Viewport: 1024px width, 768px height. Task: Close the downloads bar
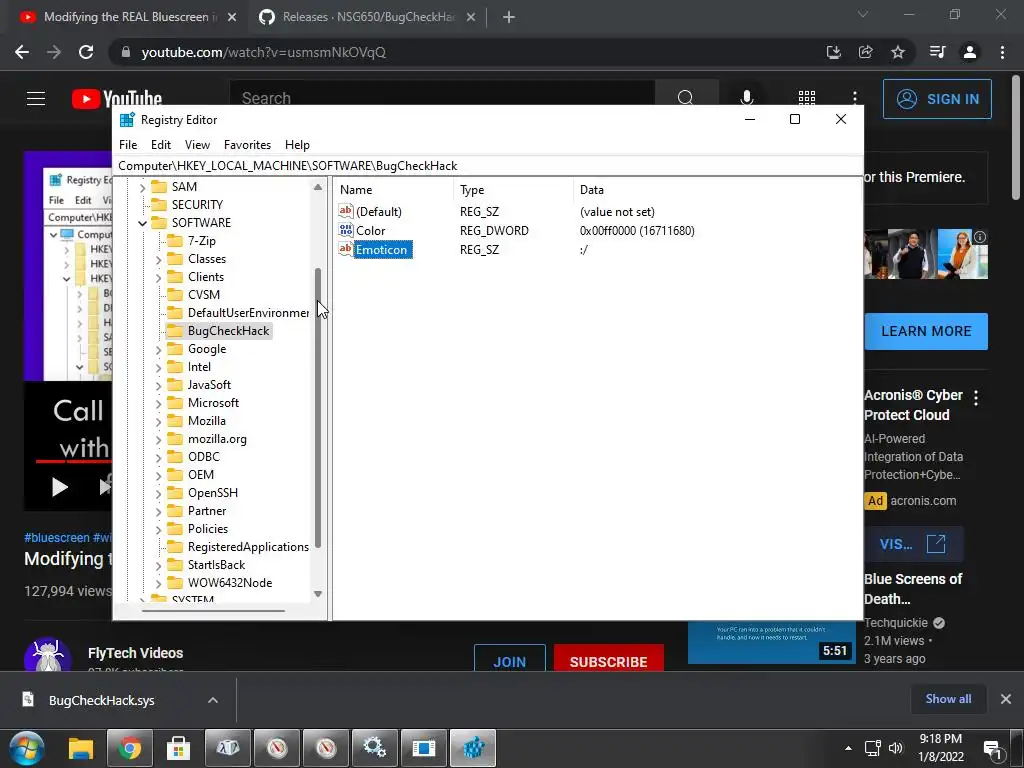pyautogui.click(x=1006, y=699)
